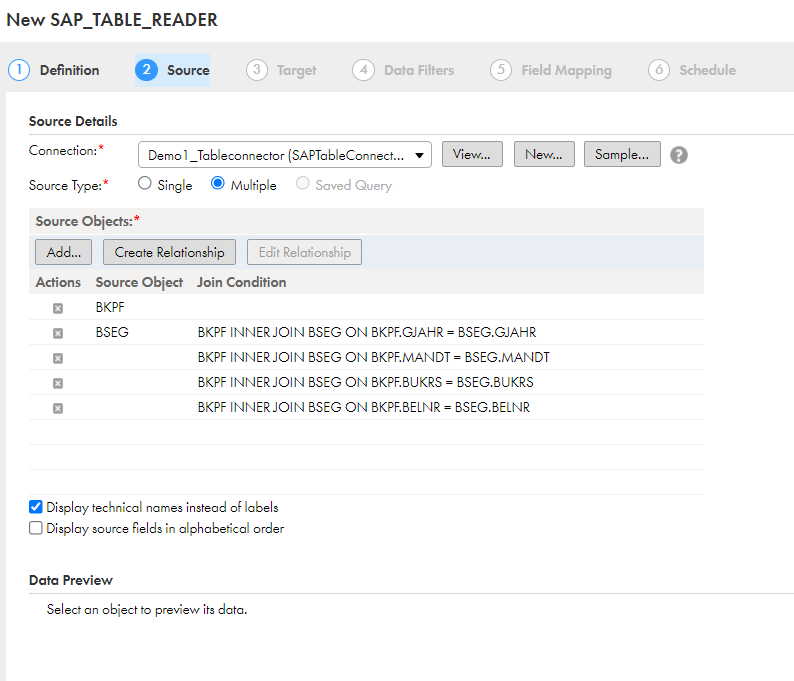
Task: Click the Create Relationship button
Action: pyautogui.click(x=169, y=252)
